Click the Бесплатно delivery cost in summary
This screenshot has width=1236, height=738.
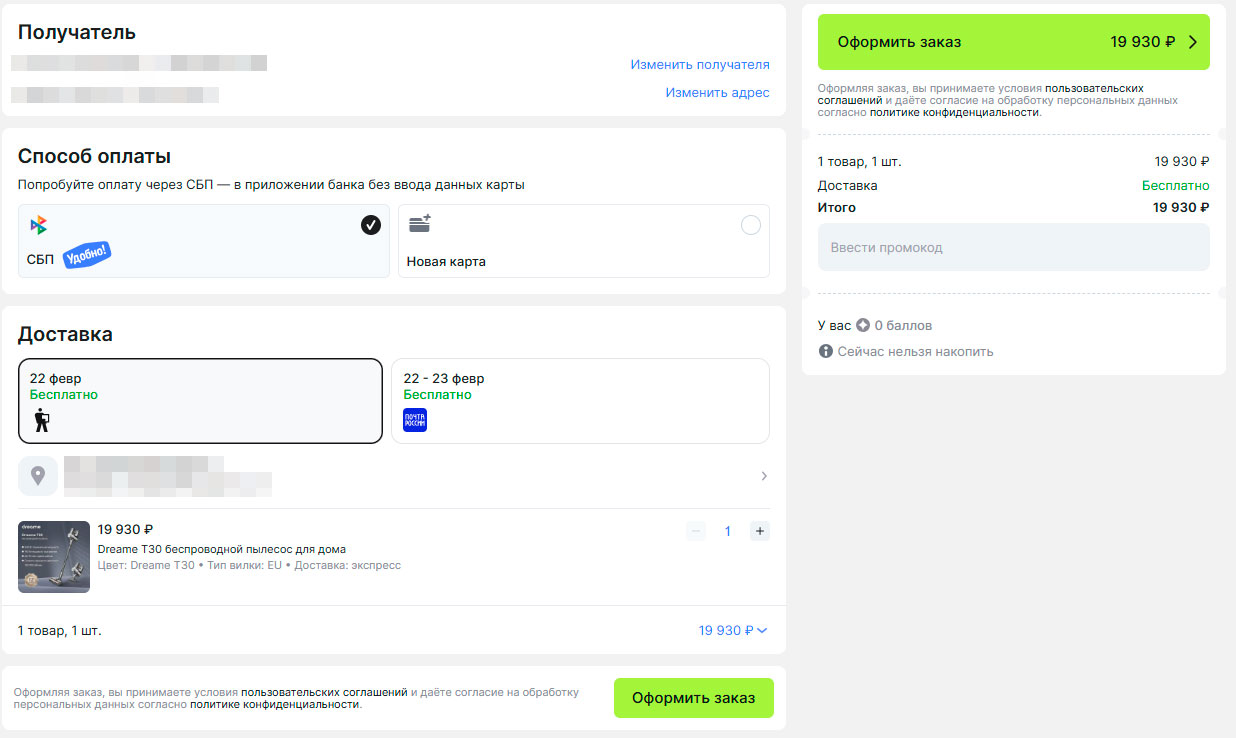point(1176,185)
